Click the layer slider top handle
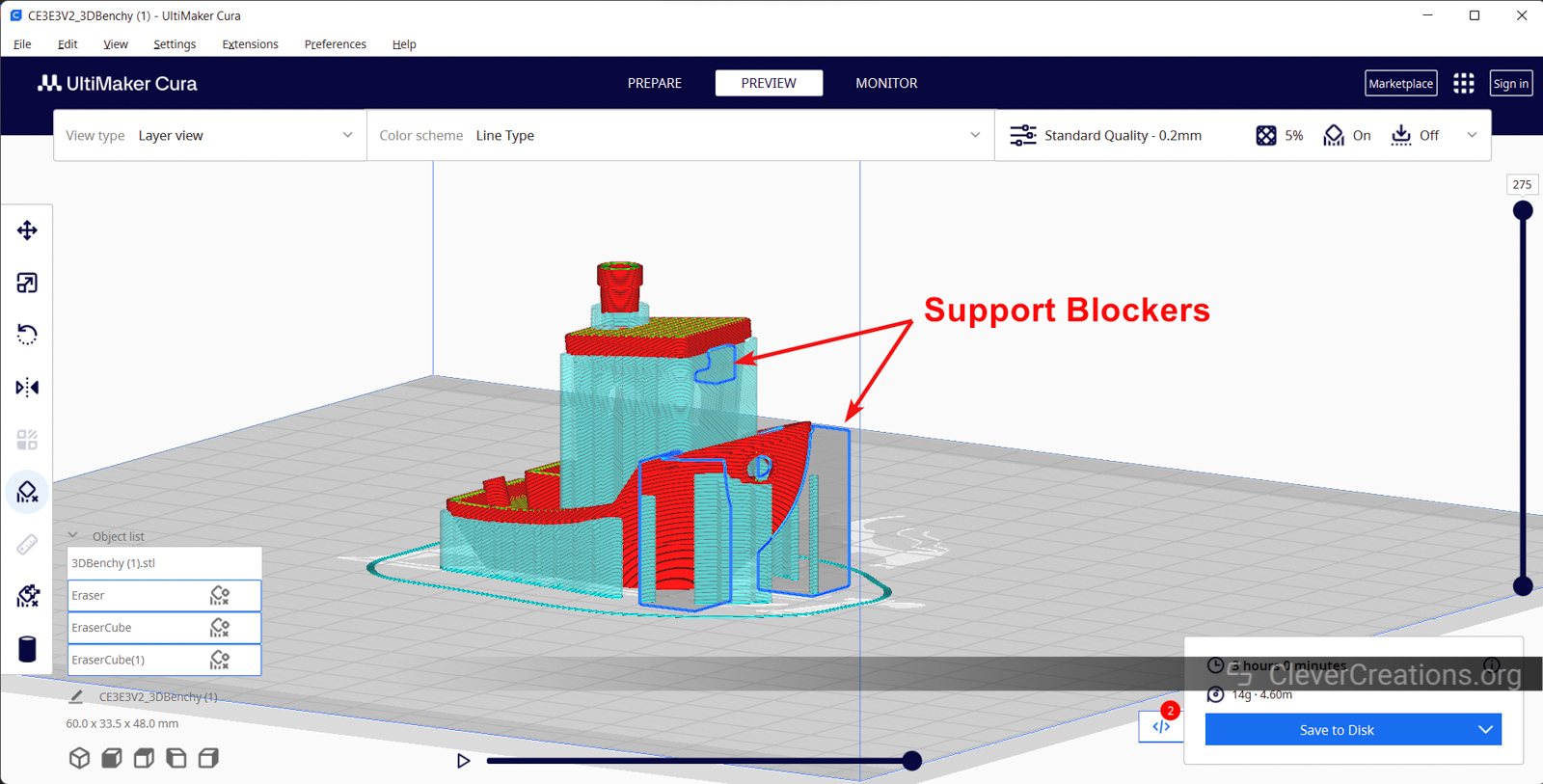This screenshot has height=784, width=1543. pos(1523,210)
